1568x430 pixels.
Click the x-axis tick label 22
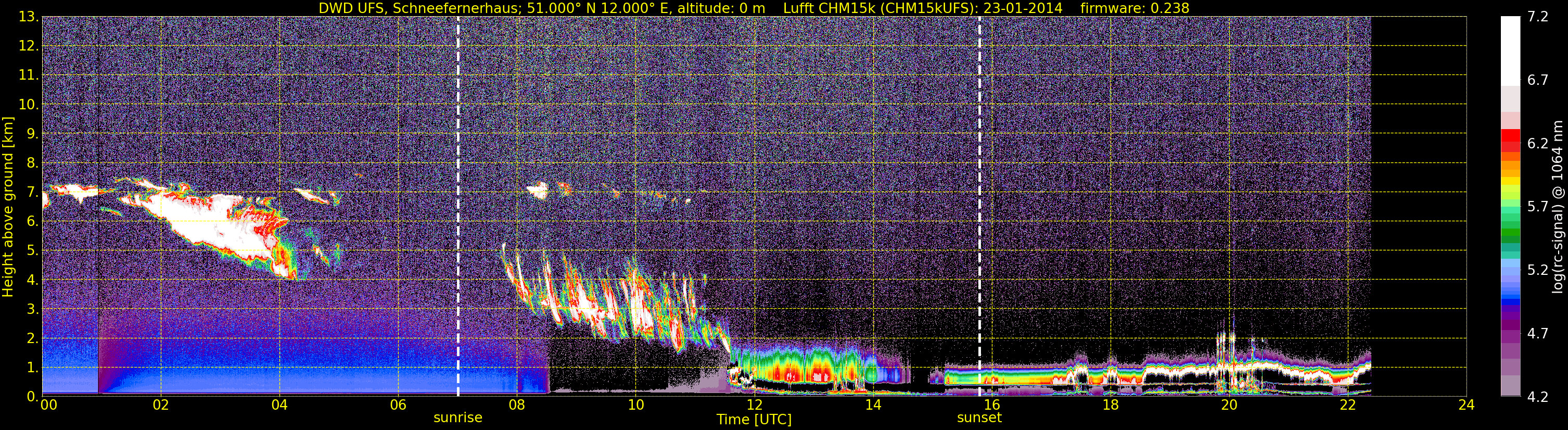pos(1348,405)
